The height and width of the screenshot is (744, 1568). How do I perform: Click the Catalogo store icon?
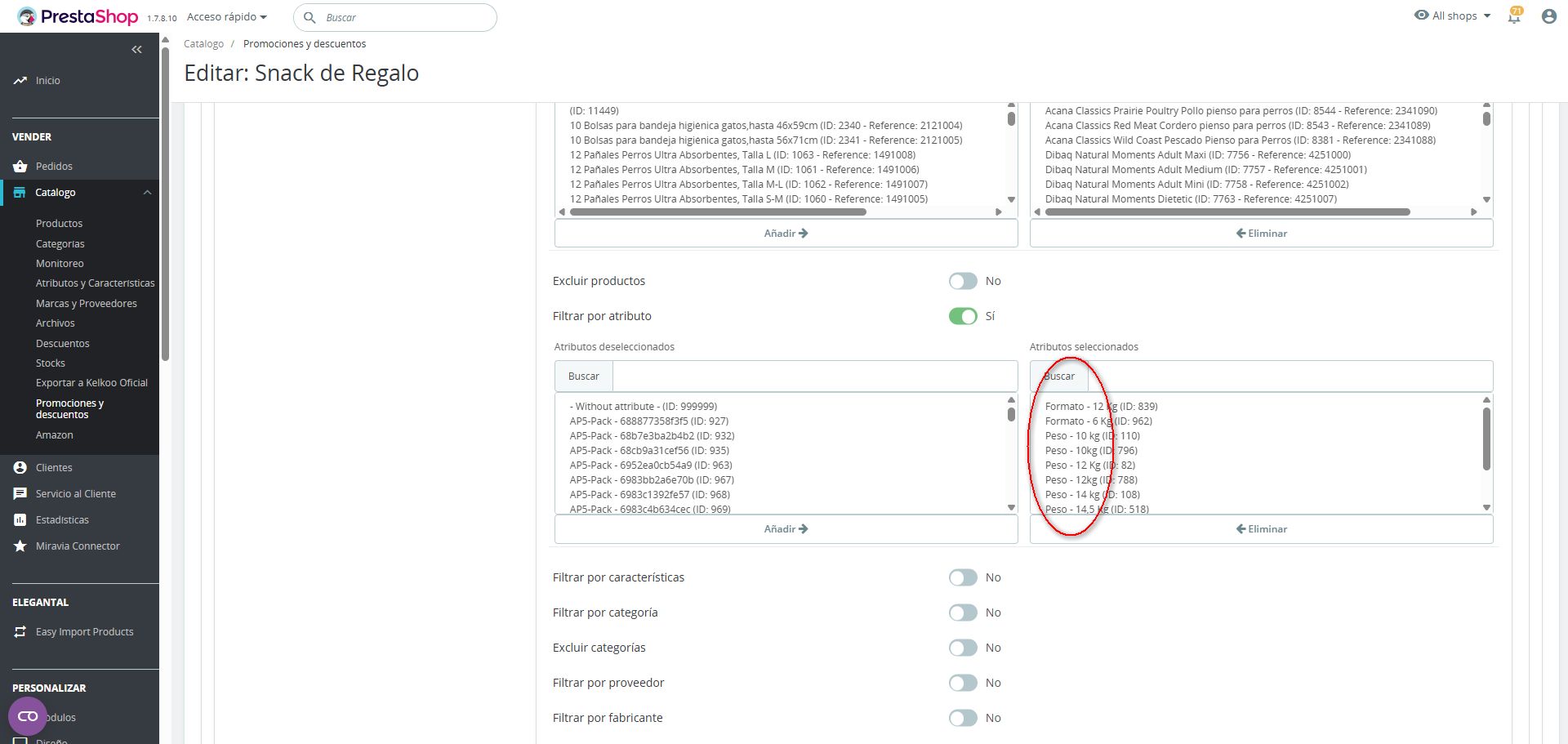coord(20,193)
